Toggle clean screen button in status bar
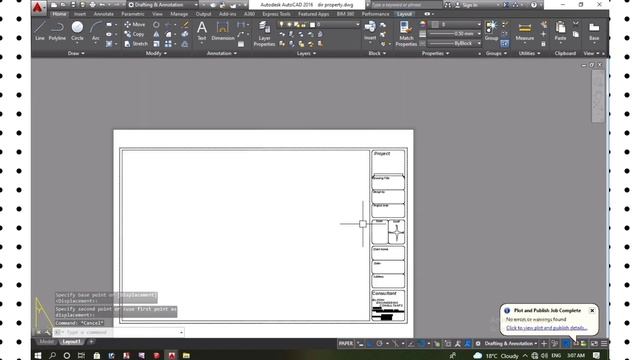Image resolution: width=640 pixels, height=360 pixels. [594, 344]
